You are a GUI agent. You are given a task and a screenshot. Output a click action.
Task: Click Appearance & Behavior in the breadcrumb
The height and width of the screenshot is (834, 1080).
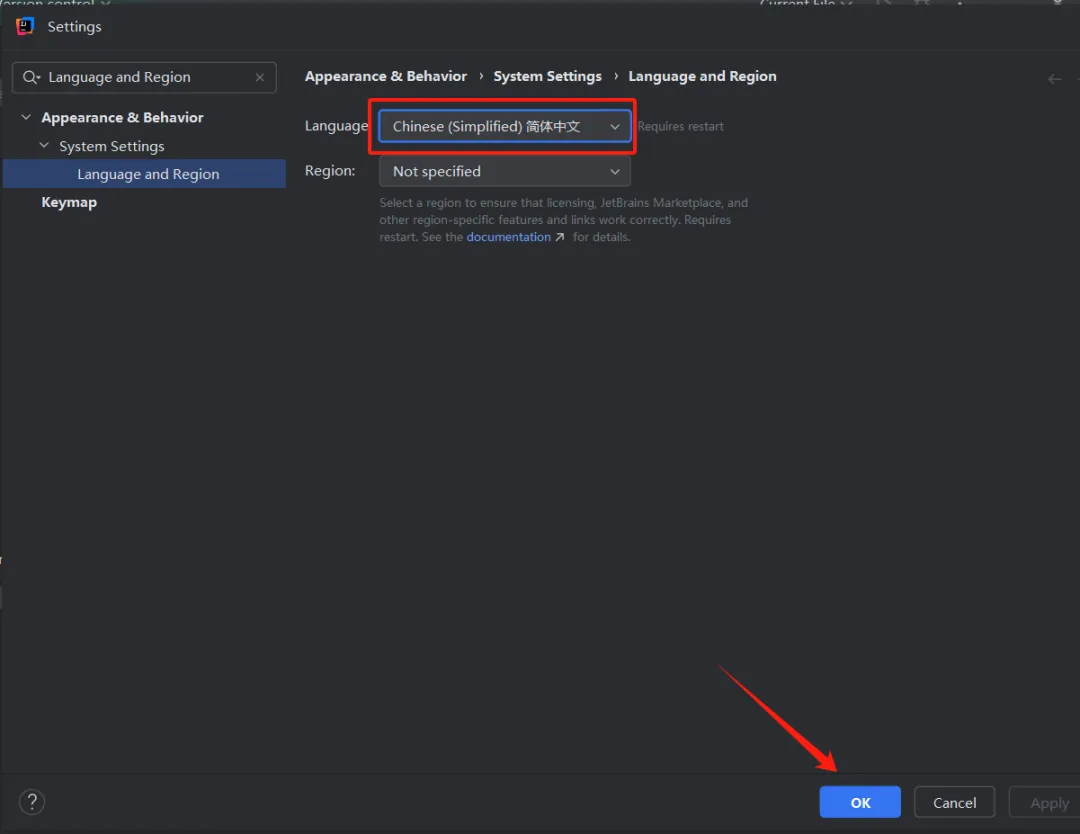click(385, 76)
